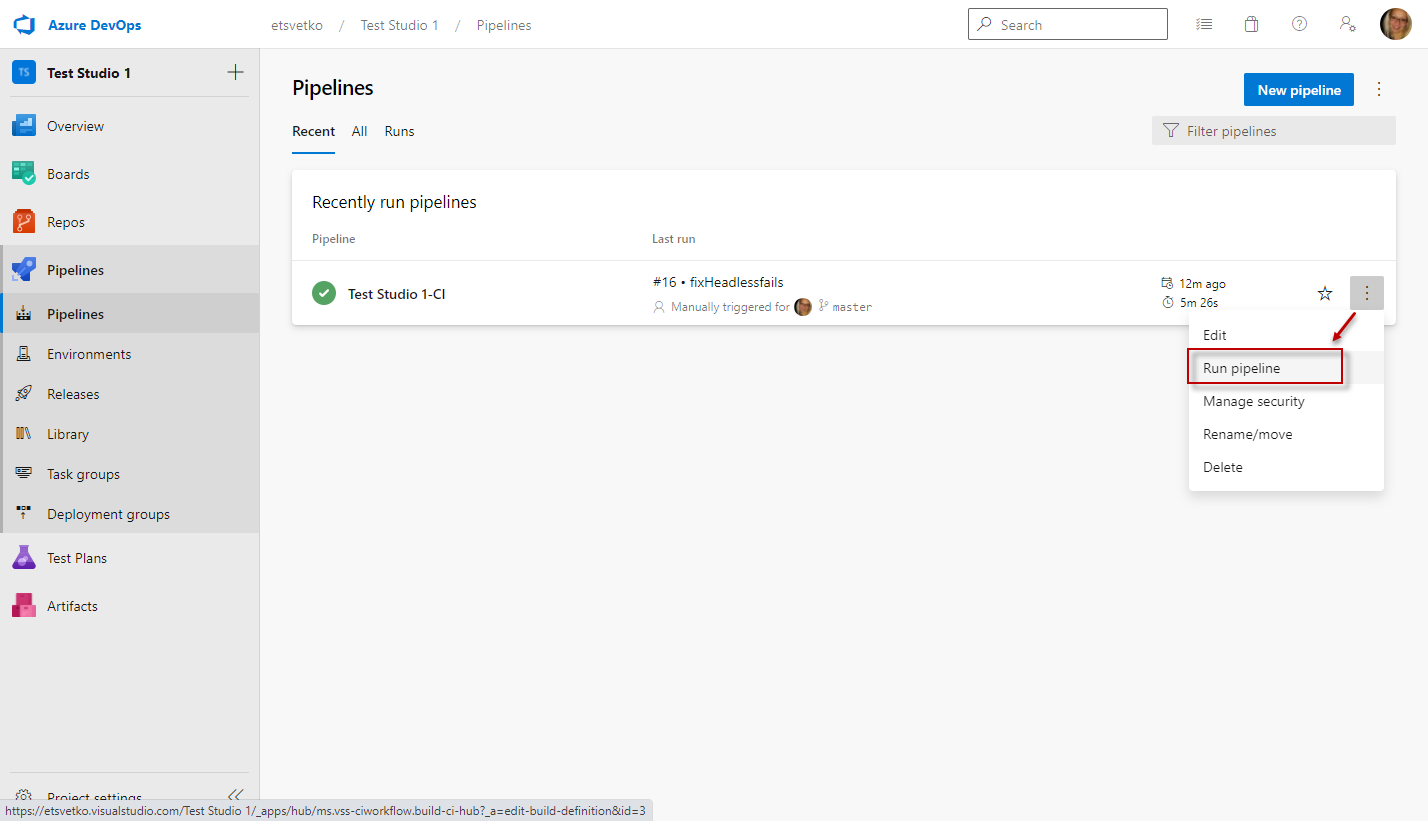Click the New pipeline button
The height and width of the screenshot is (821, 1428).
point(1299,90)
